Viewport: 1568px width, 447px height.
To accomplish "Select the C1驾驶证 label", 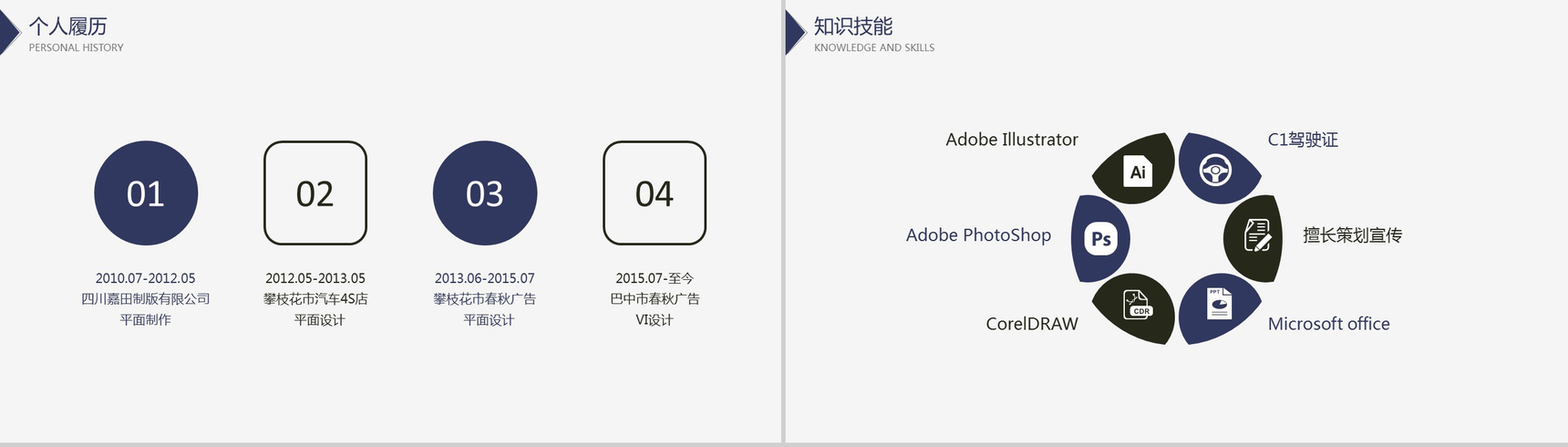I will [1303, 140].
